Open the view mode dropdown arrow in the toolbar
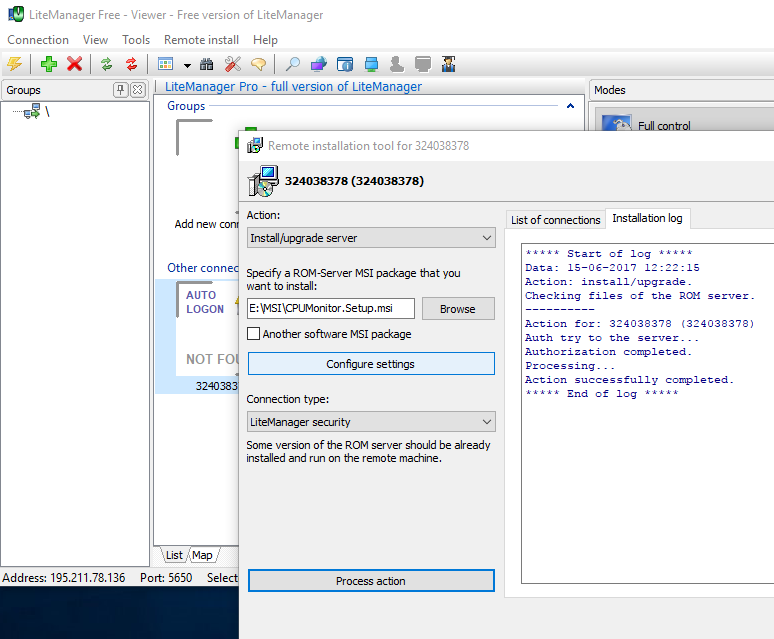 [187, 65]
